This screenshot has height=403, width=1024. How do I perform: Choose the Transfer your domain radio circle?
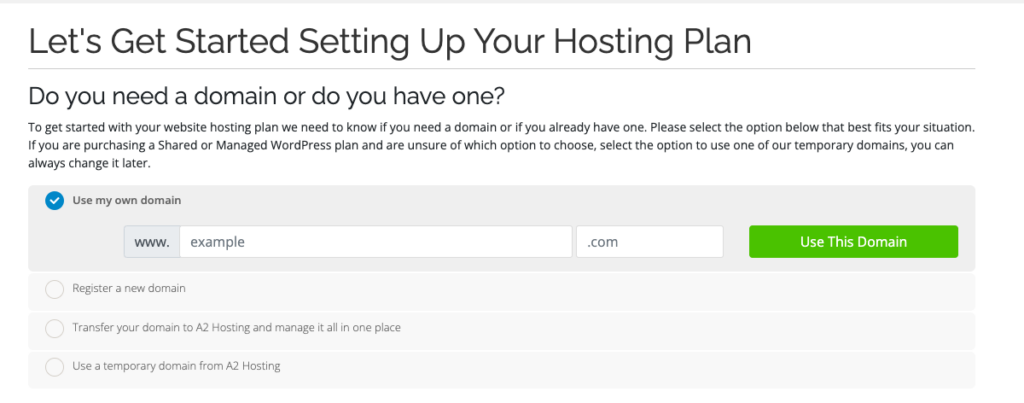54,328
